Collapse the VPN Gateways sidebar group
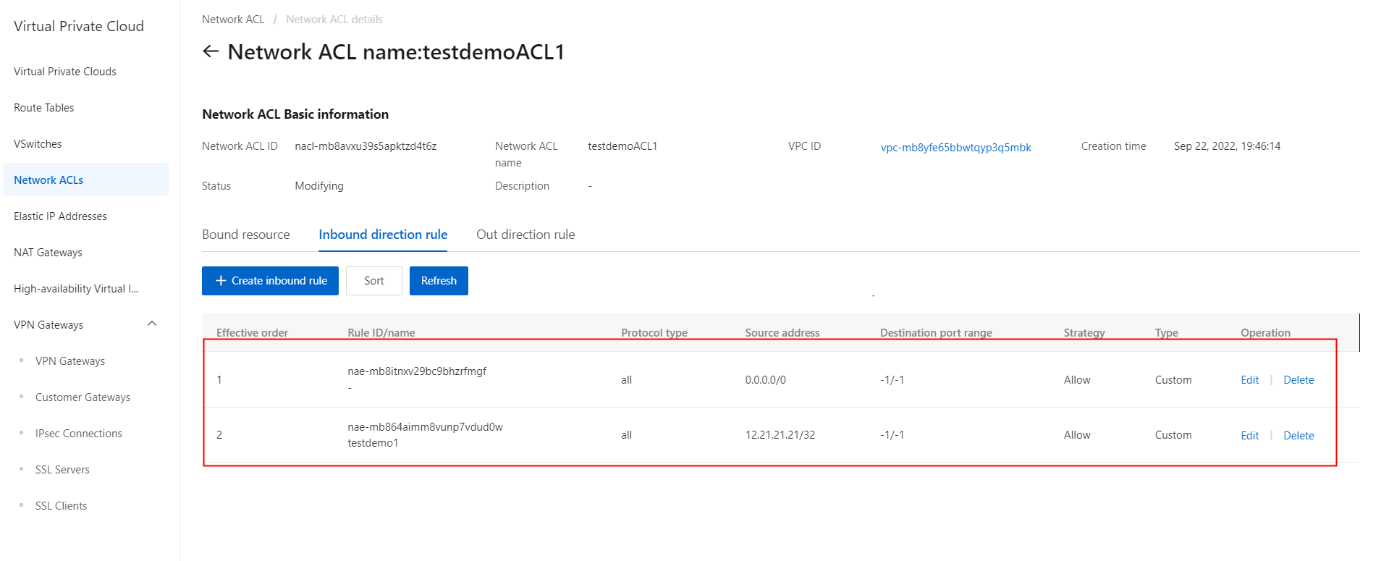The image size is (1381, 561). [x=152, y=324]
